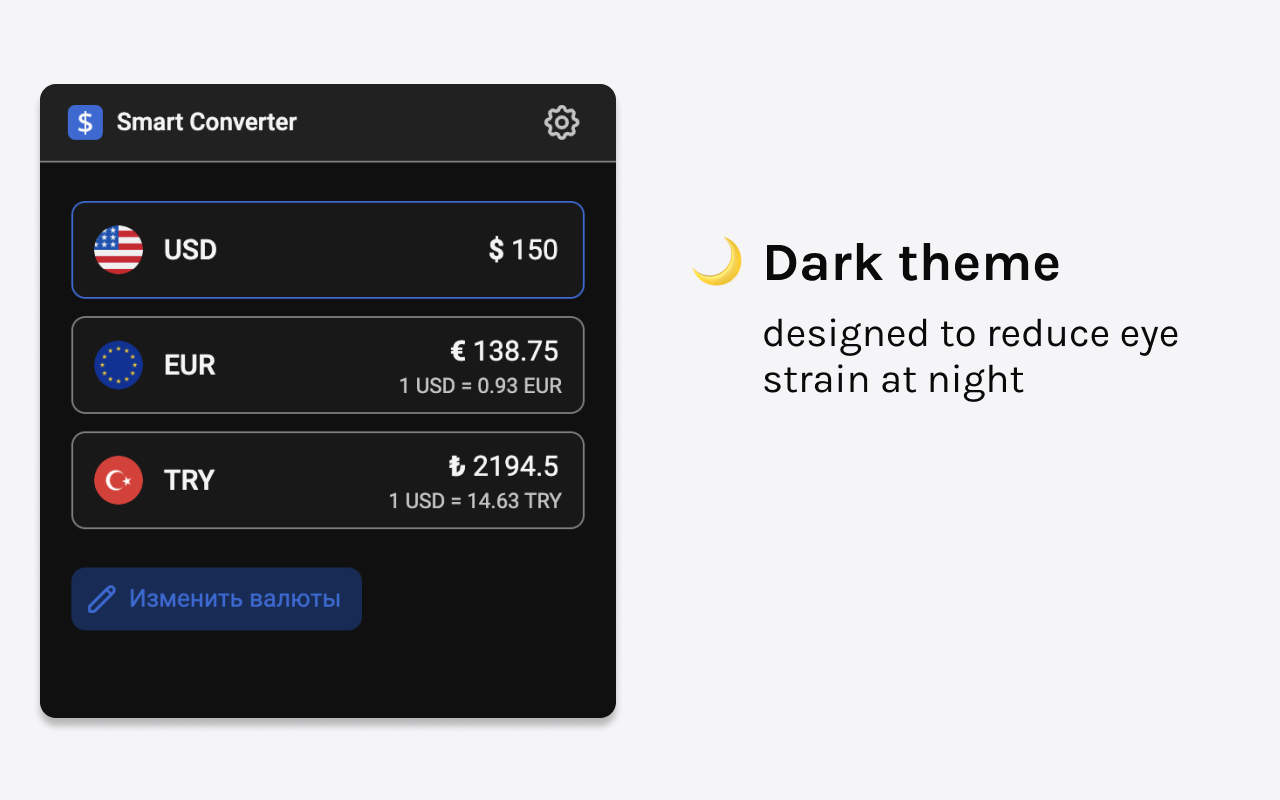Select the TRY currency row
Image resolution: width=1280 pixels, height=800 pixels.
click(328, 480)
